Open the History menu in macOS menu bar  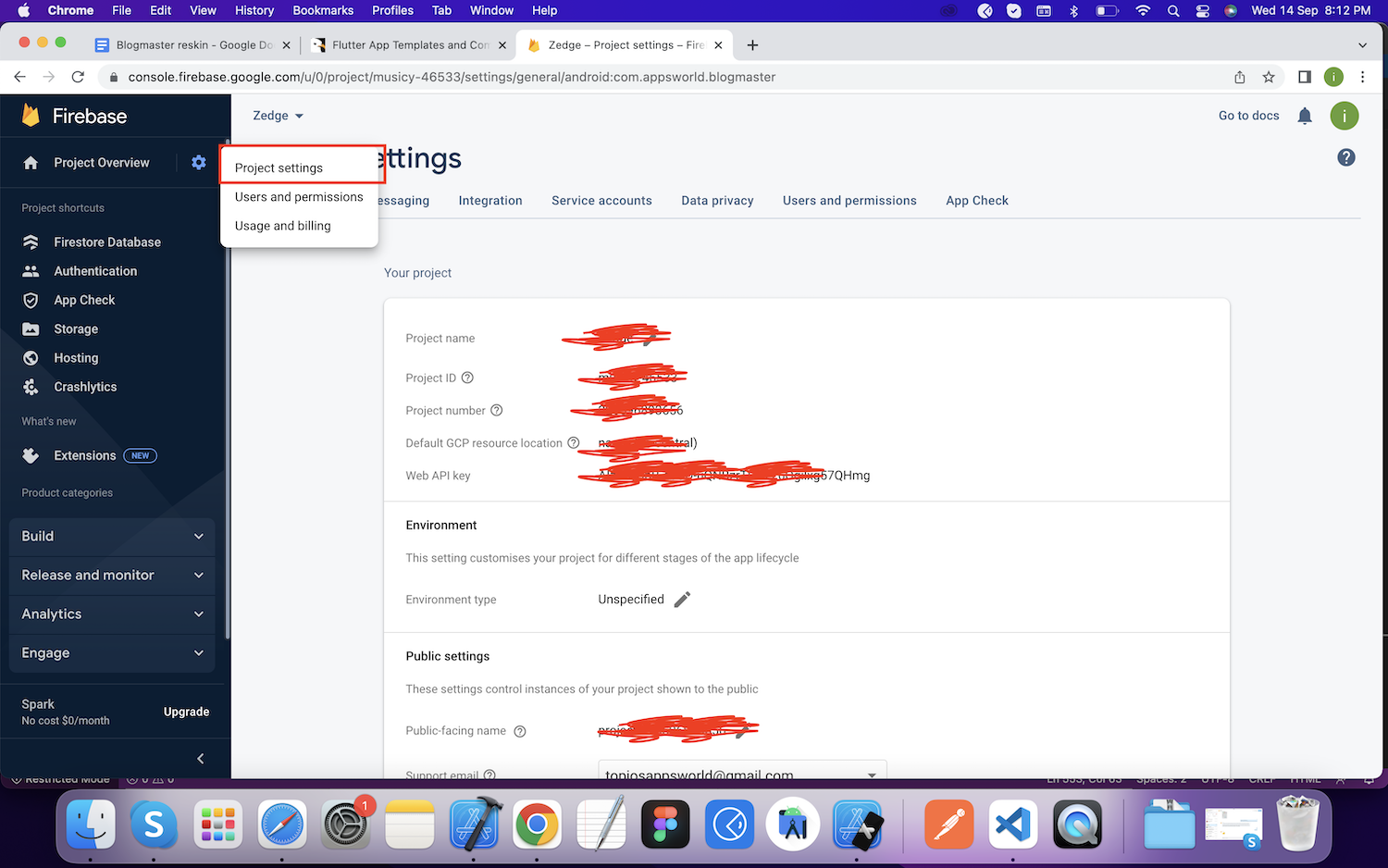tap(254, 10)
